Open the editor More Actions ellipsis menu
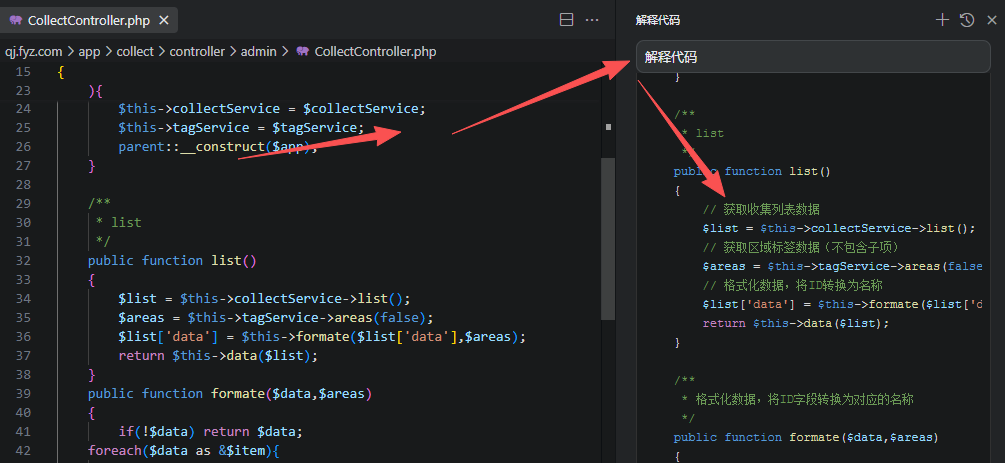This screenshot has height=463, width=1005. [592, 21]
